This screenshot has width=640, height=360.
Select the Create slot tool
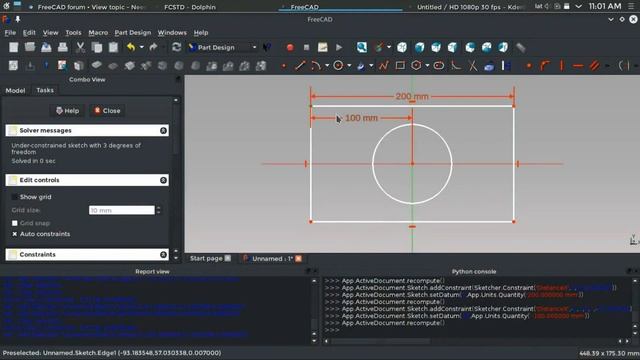coord(439,65)
